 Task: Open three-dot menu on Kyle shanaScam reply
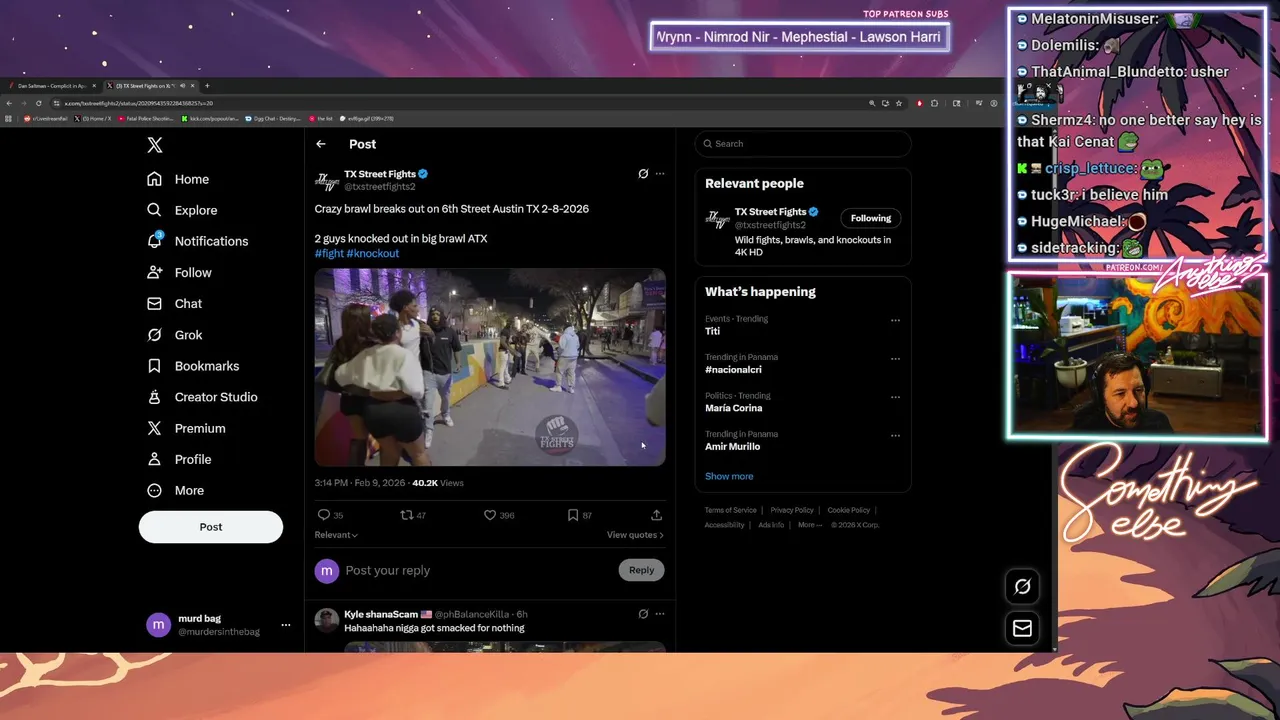point(660,614)
